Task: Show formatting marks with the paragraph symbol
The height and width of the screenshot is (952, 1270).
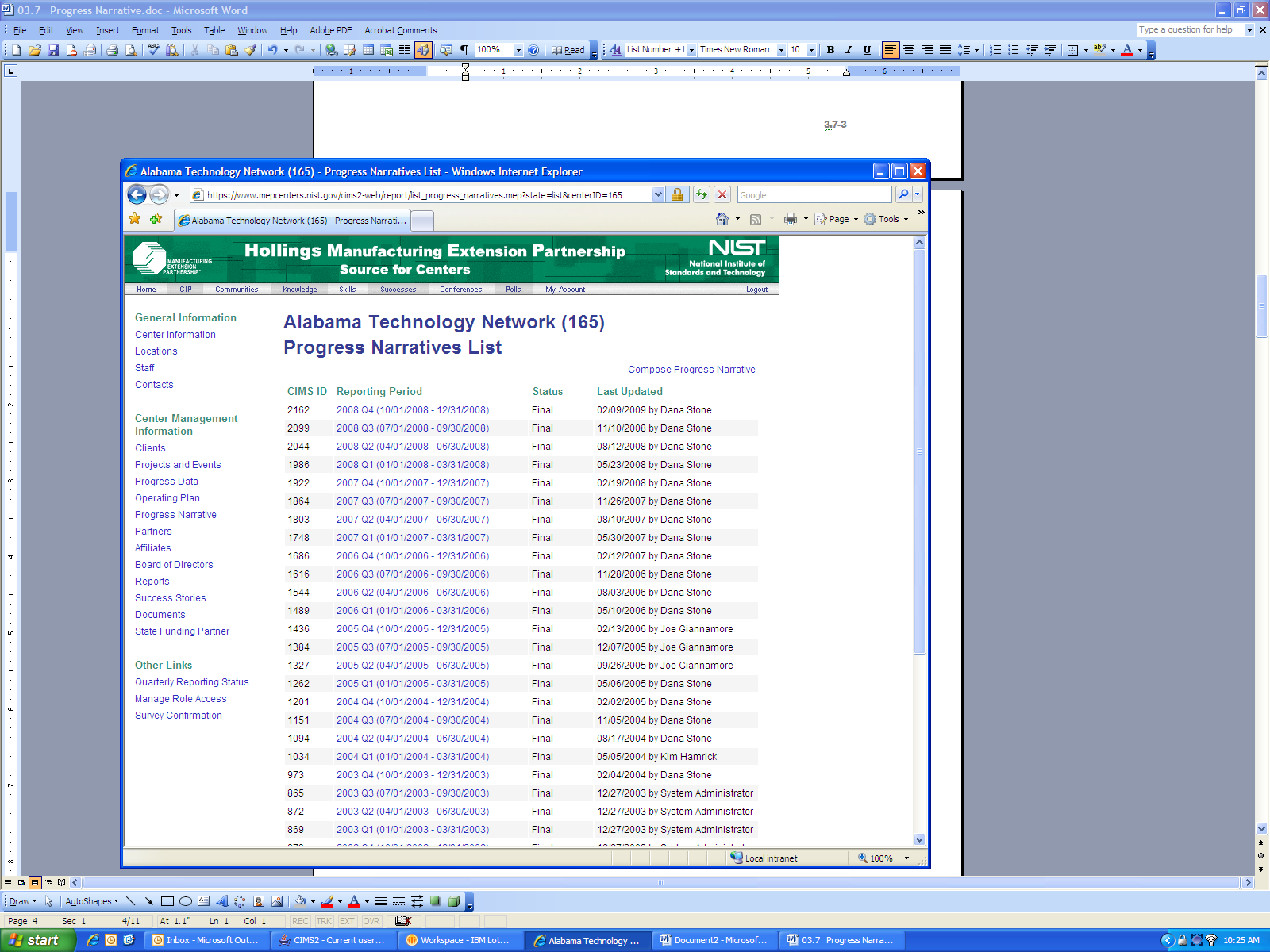Action: coord(464,50)
